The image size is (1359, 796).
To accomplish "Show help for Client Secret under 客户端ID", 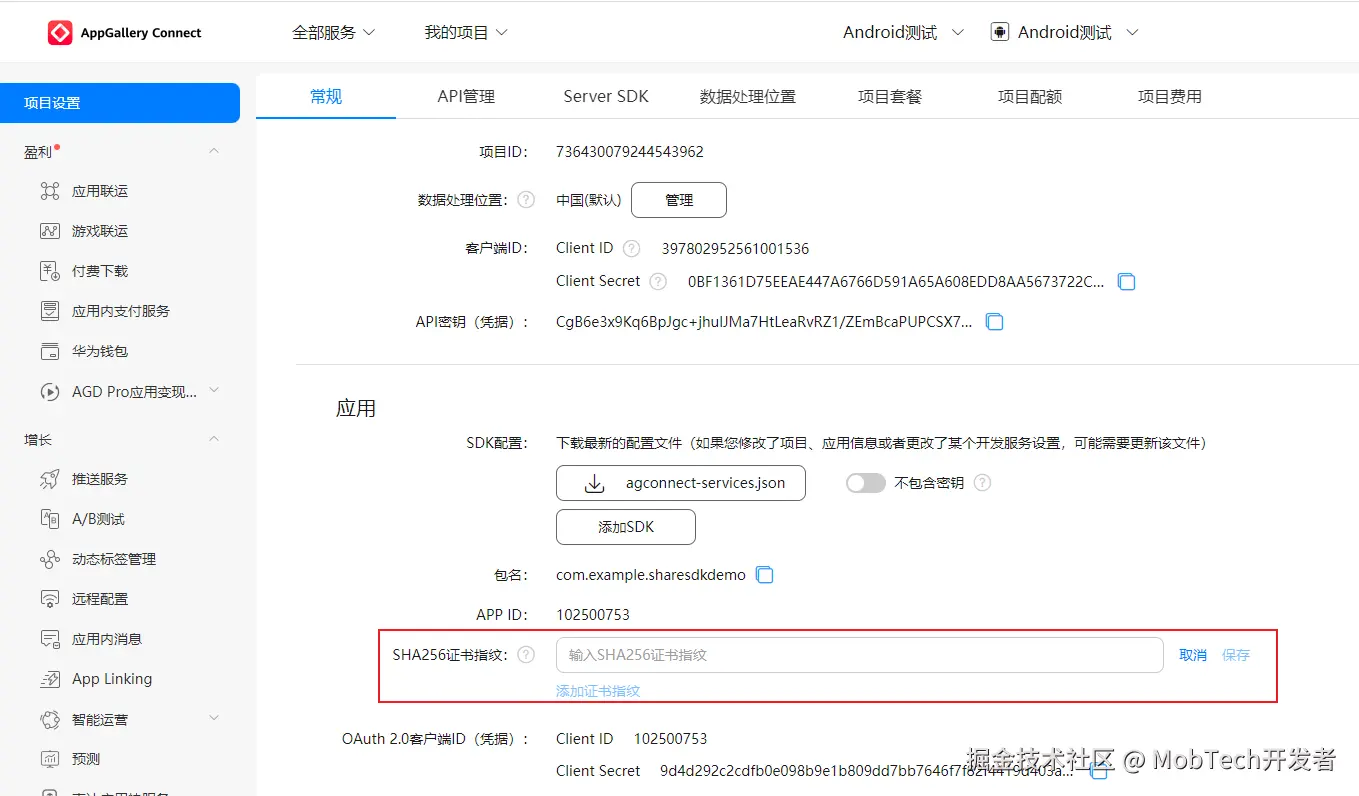I will 658,282.
